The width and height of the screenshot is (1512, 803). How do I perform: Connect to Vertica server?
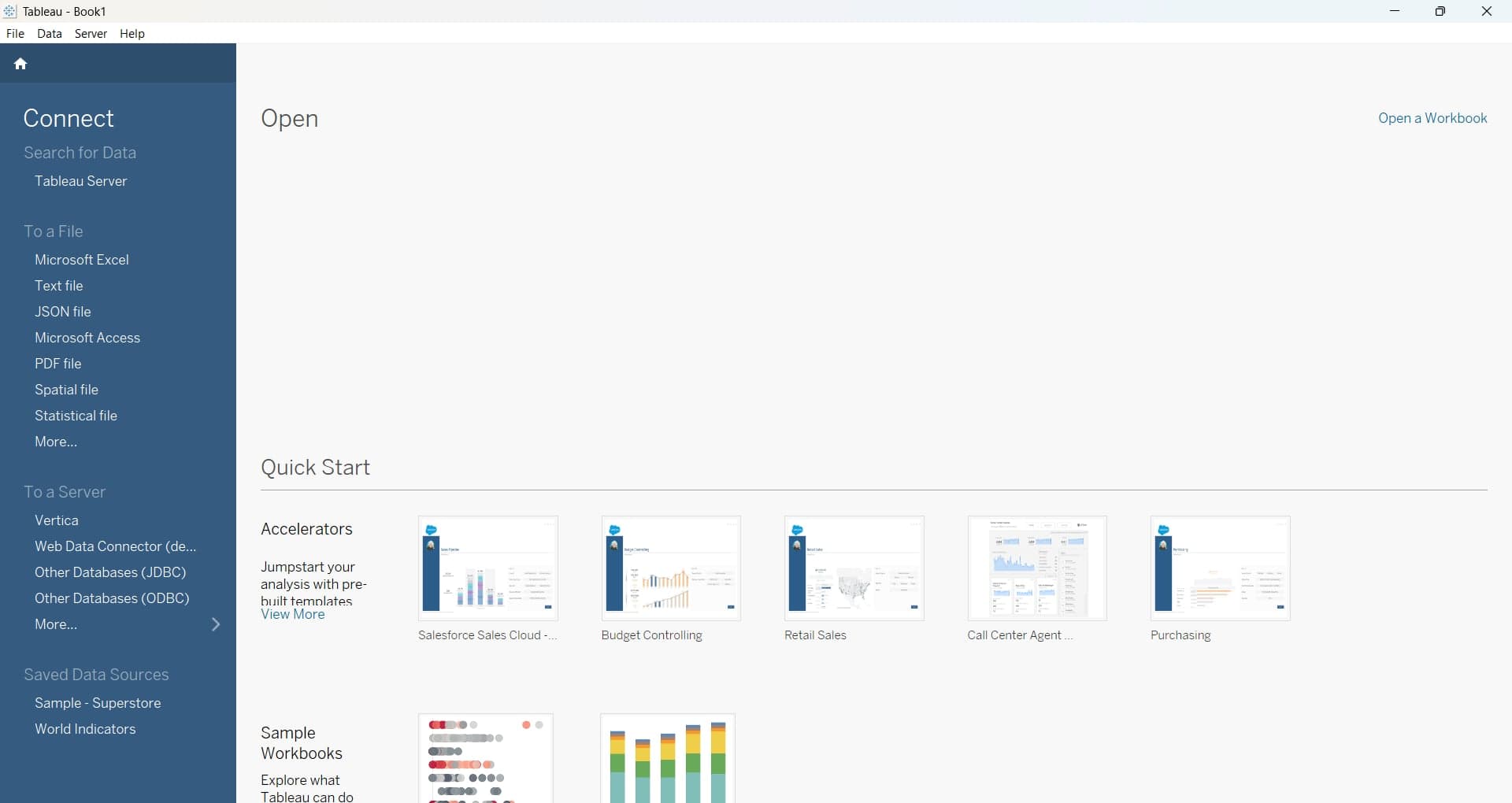coord(57,520)
